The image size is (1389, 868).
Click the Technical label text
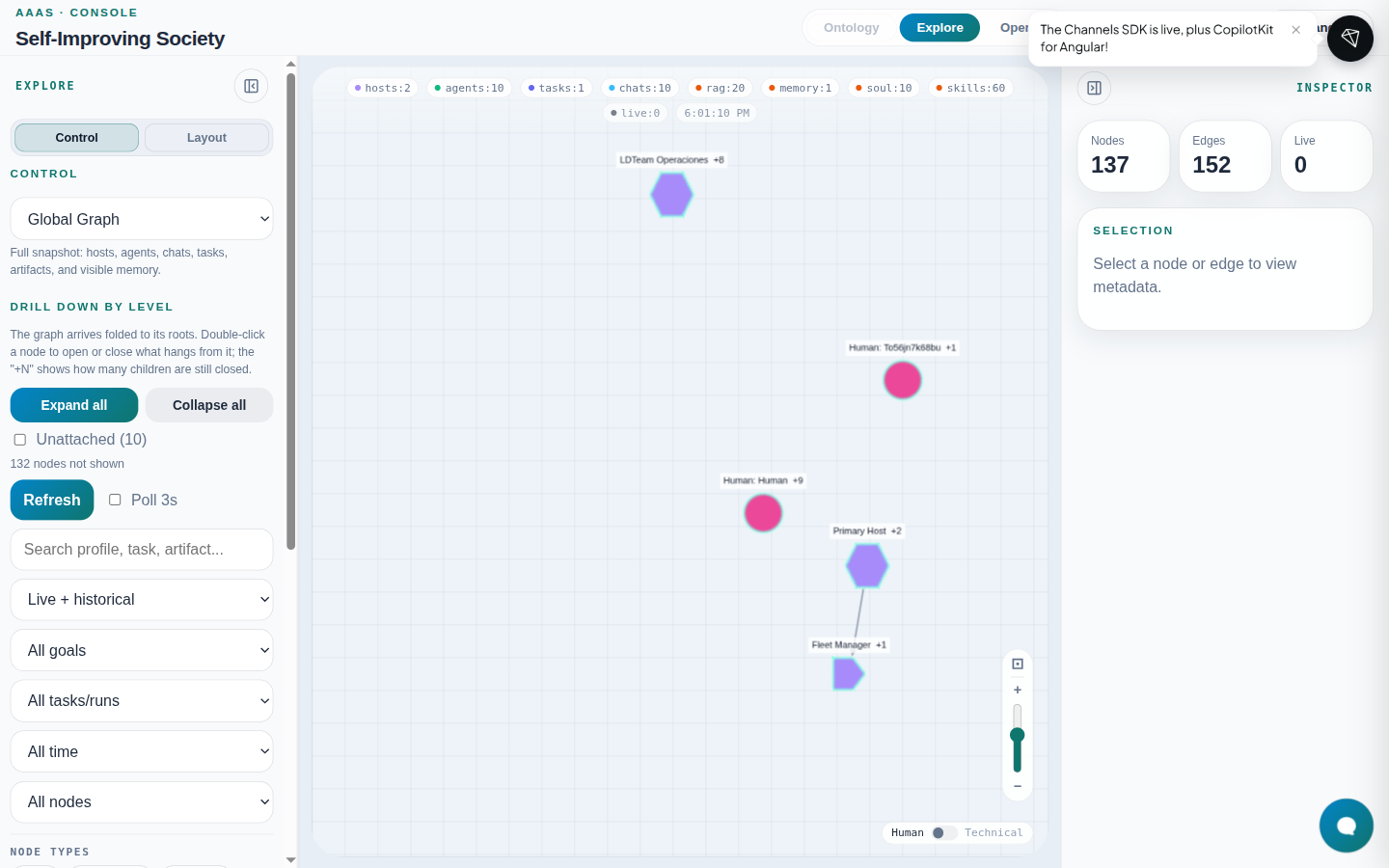click(994, 832)
